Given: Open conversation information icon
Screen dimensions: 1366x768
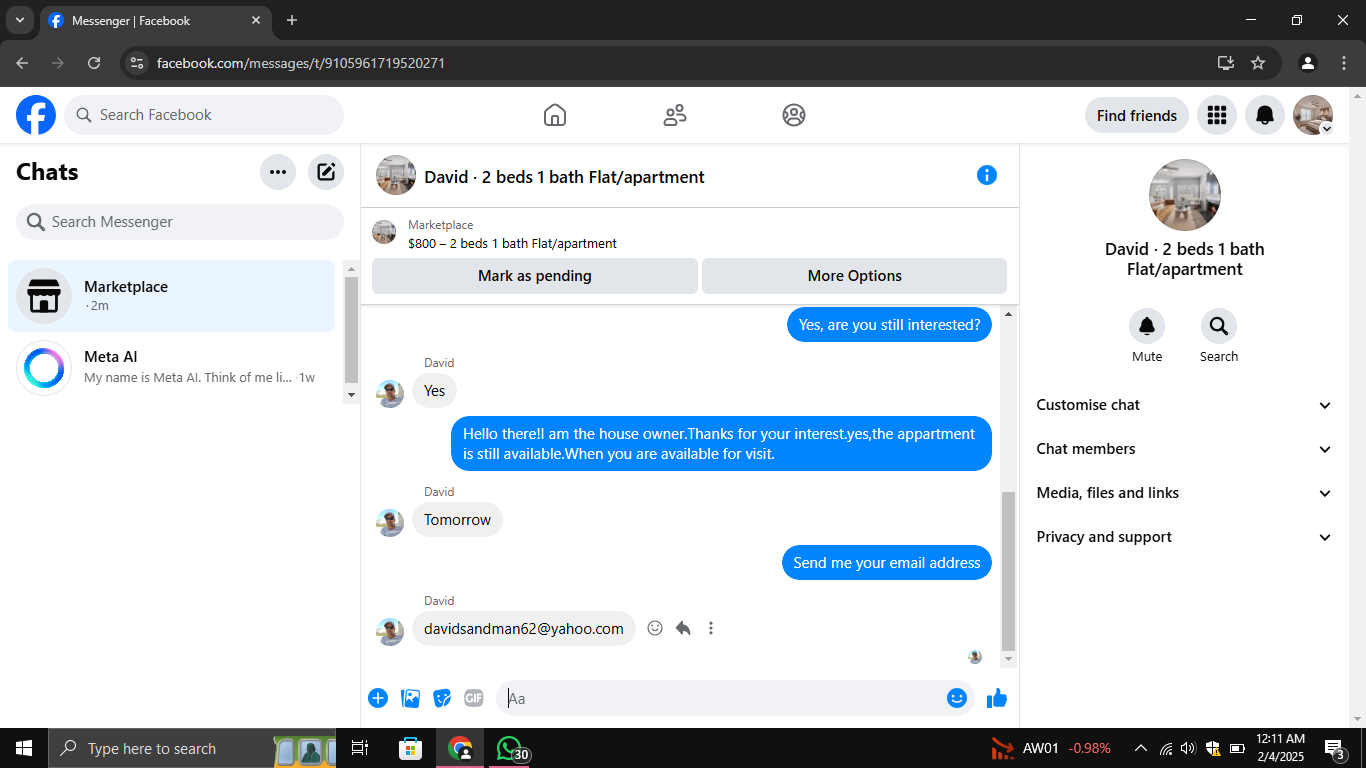Looking at the screenshot, I should point(987,175).
